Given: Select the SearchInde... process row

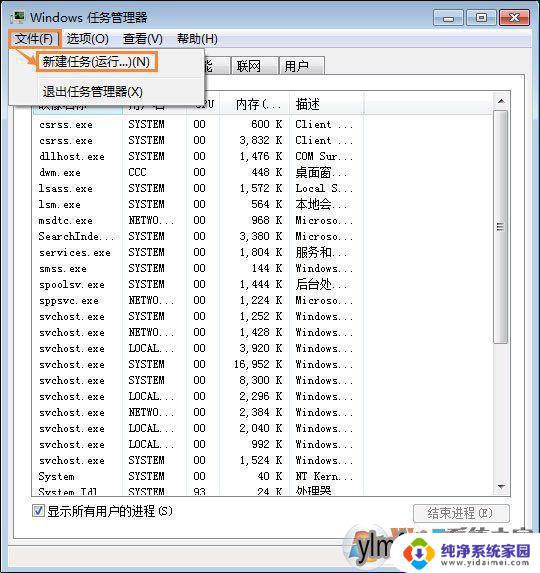Looking at the screenshot, I should tap(197, 236).
